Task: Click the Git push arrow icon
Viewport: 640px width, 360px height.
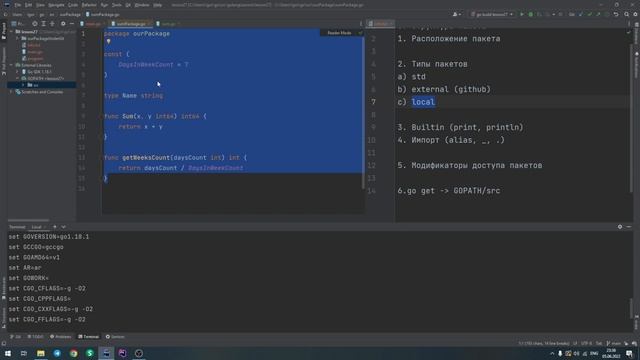Action: (x=598, y=14)
